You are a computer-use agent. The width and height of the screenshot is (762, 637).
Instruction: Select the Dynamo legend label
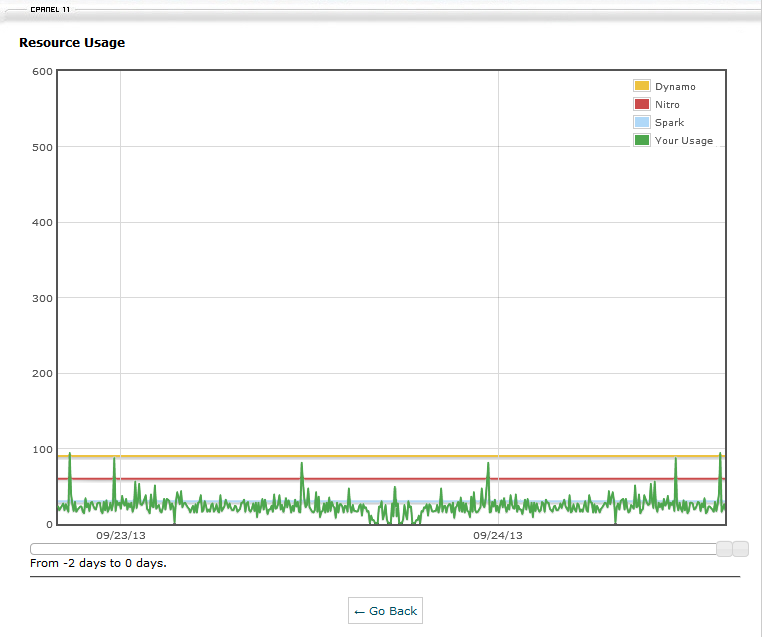tap(675, 87)
